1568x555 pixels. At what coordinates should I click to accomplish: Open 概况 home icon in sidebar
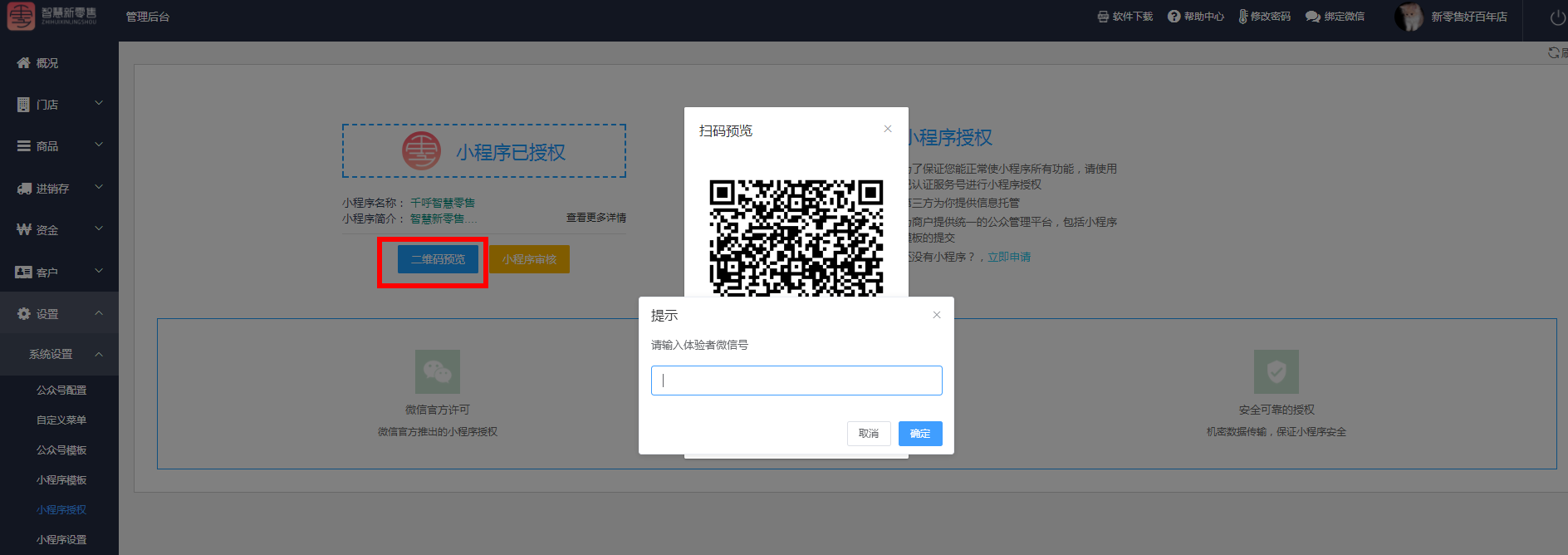pos(23,63)
